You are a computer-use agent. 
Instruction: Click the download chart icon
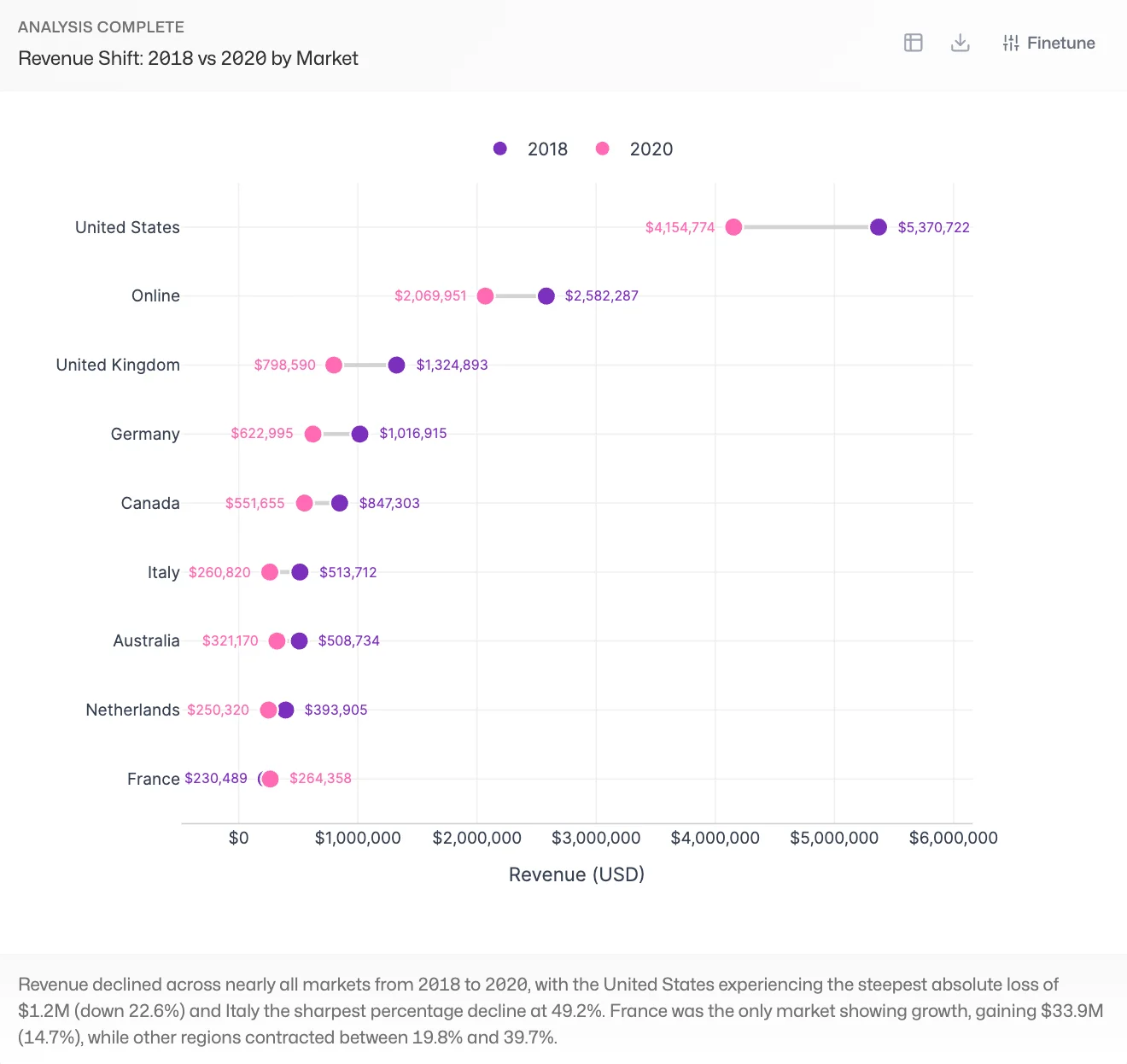click(x=960, y=43)
